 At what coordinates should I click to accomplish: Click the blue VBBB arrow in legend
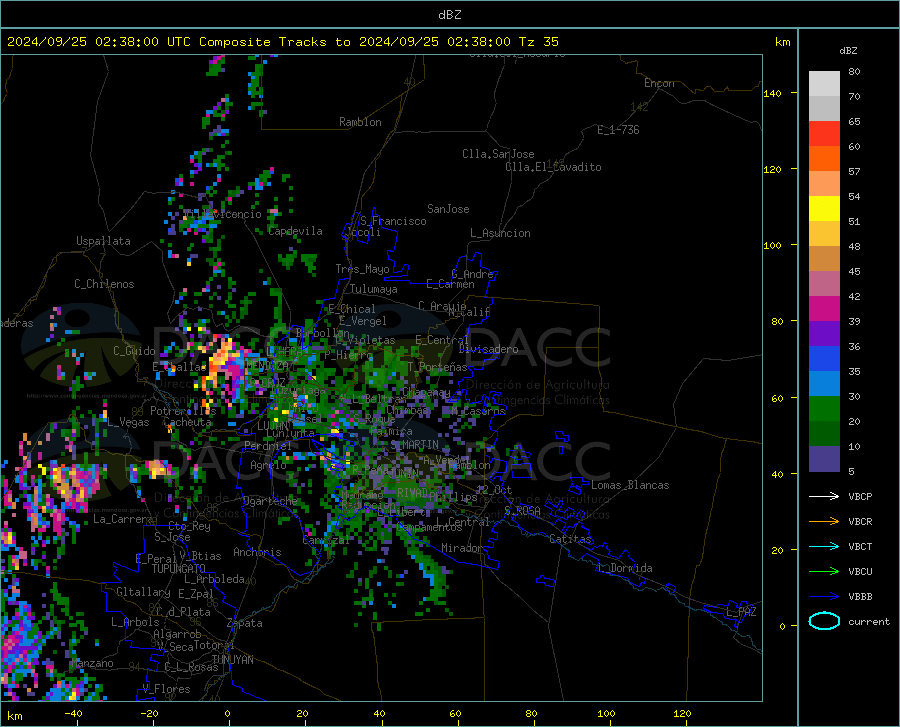[824, 597]
